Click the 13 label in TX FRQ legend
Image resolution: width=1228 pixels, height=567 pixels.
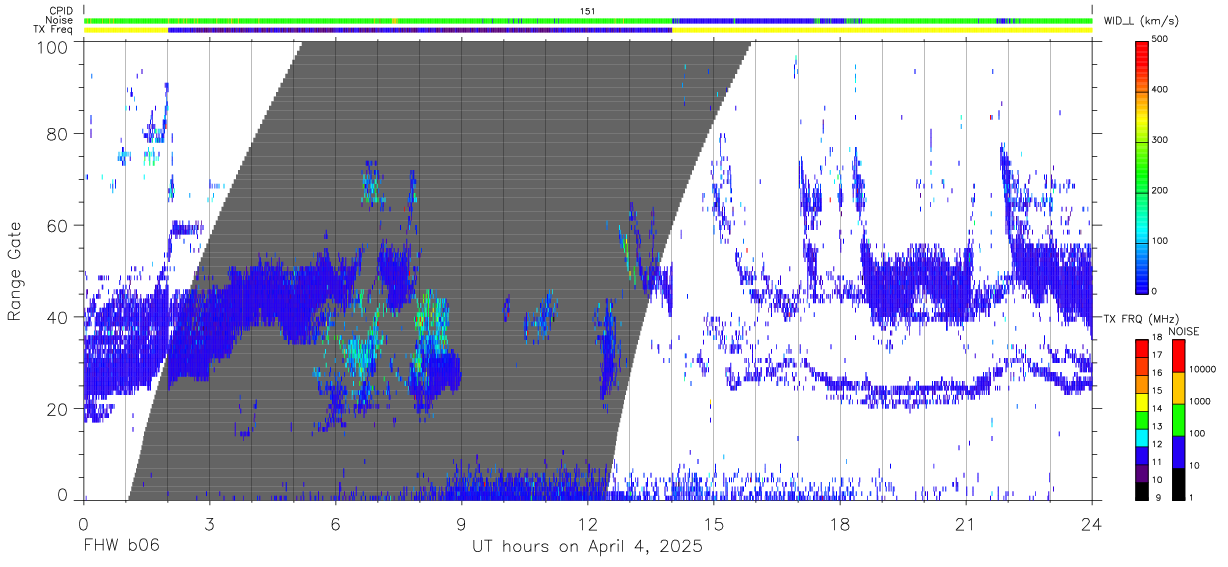tap(1157, 426)
